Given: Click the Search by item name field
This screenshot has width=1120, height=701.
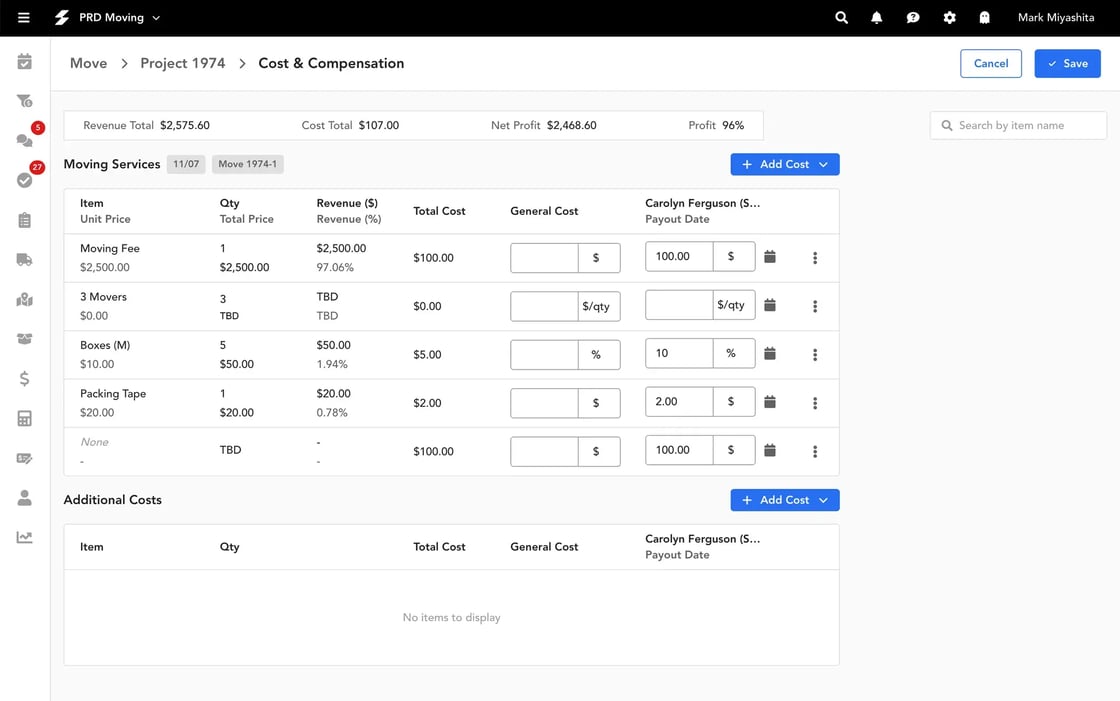Looking at the screenshot, I should [1017, 125].
